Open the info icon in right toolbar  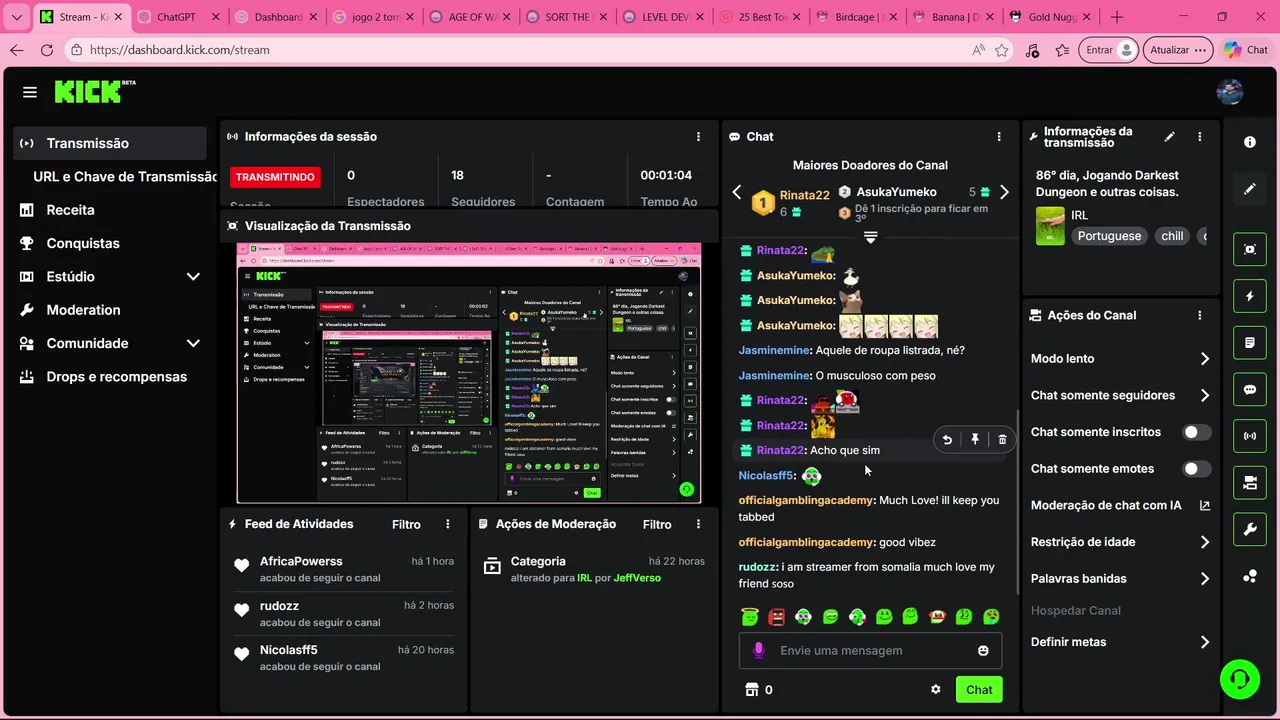pos(1250,143)
